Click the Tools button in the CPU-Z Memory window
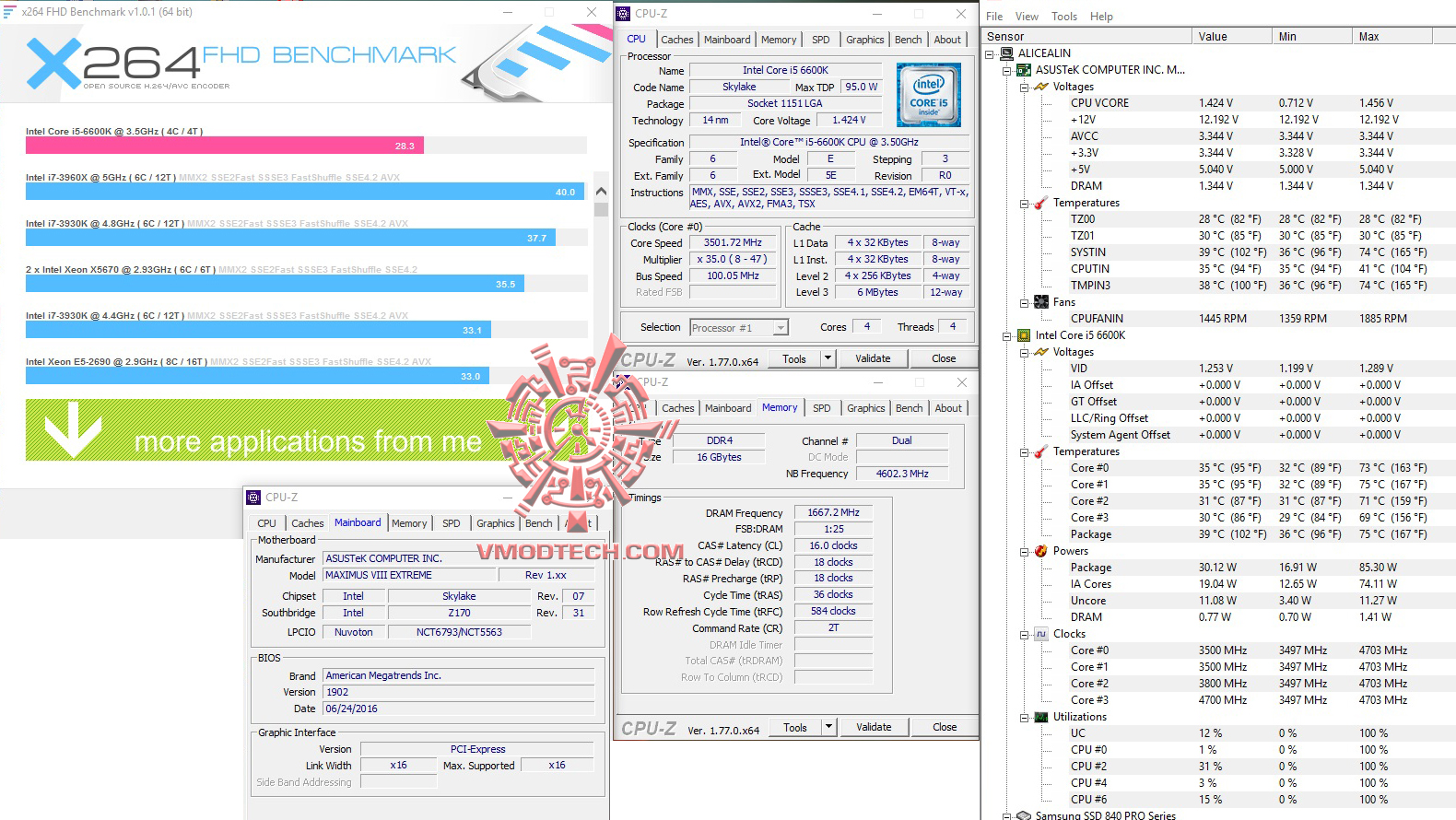This screenshot has width=1456, height=820. [x=795, y=727]
